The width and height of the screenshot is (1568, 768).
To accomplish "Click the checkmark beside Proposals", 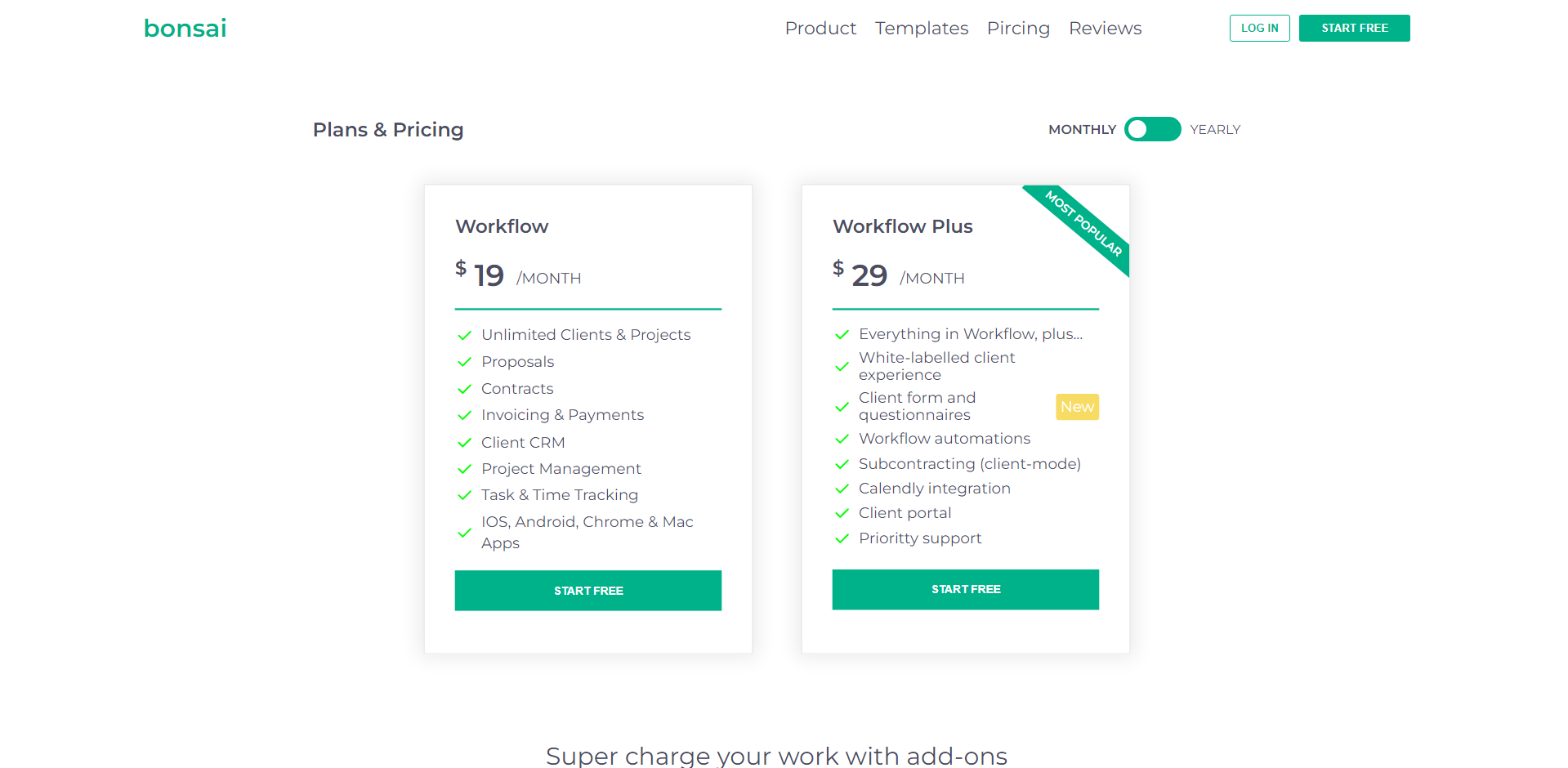I will tap(464, 362).
